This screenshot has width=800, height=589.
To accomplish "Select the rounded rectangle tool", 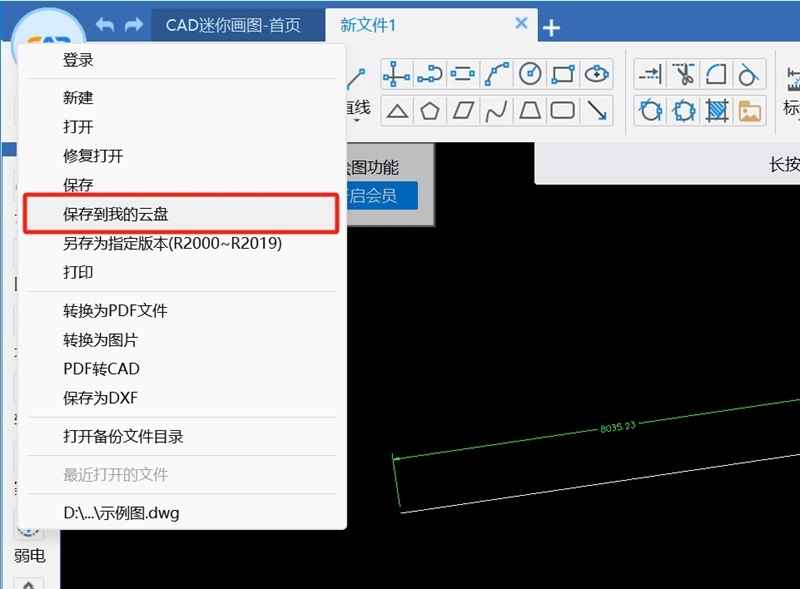I will pyautogui.click(x=560, y=112).
